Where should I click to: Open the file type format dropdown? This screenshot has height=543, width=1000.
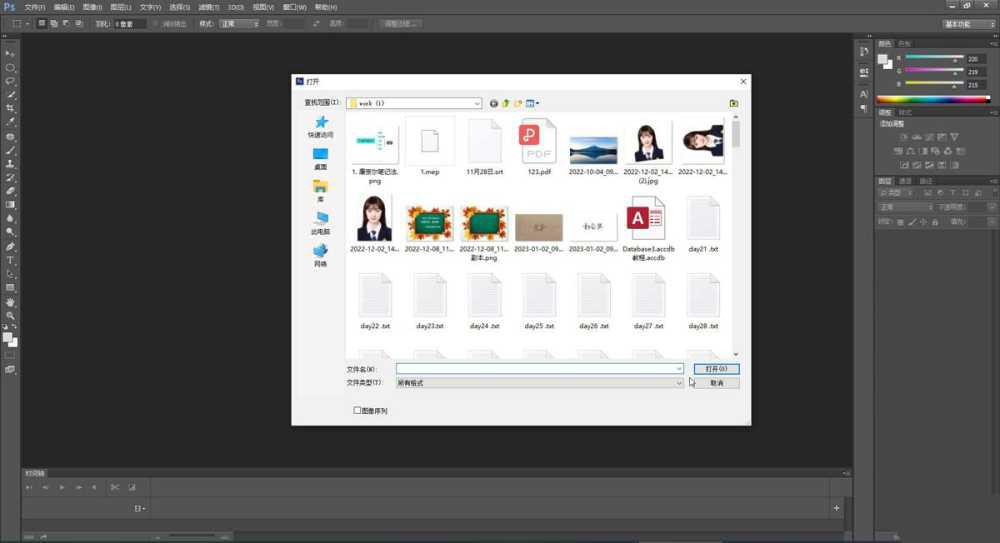click(679, 383)
